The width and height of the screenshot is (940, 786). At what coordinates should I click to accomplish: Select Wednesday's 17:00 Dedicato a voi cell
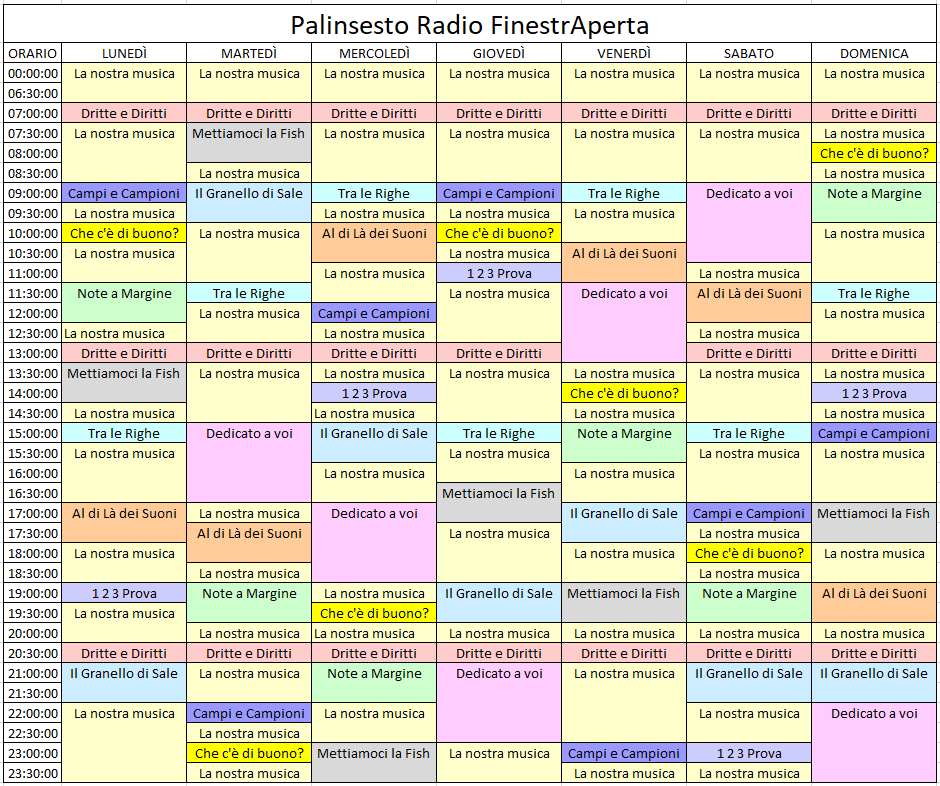[374, 543]
